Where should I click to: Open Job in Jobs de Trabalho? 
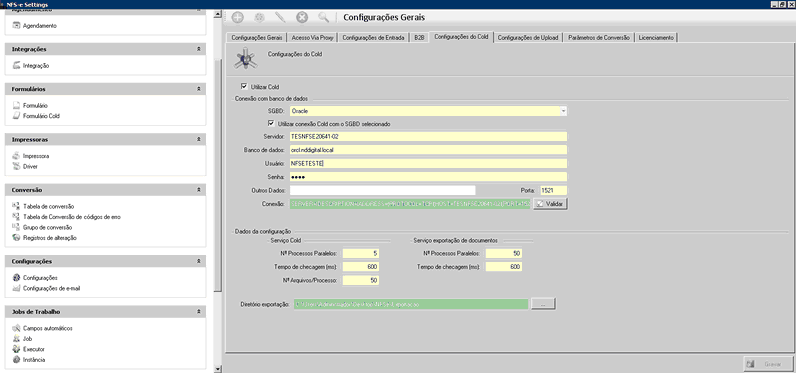pyautogui.click(x=27, y=338)
